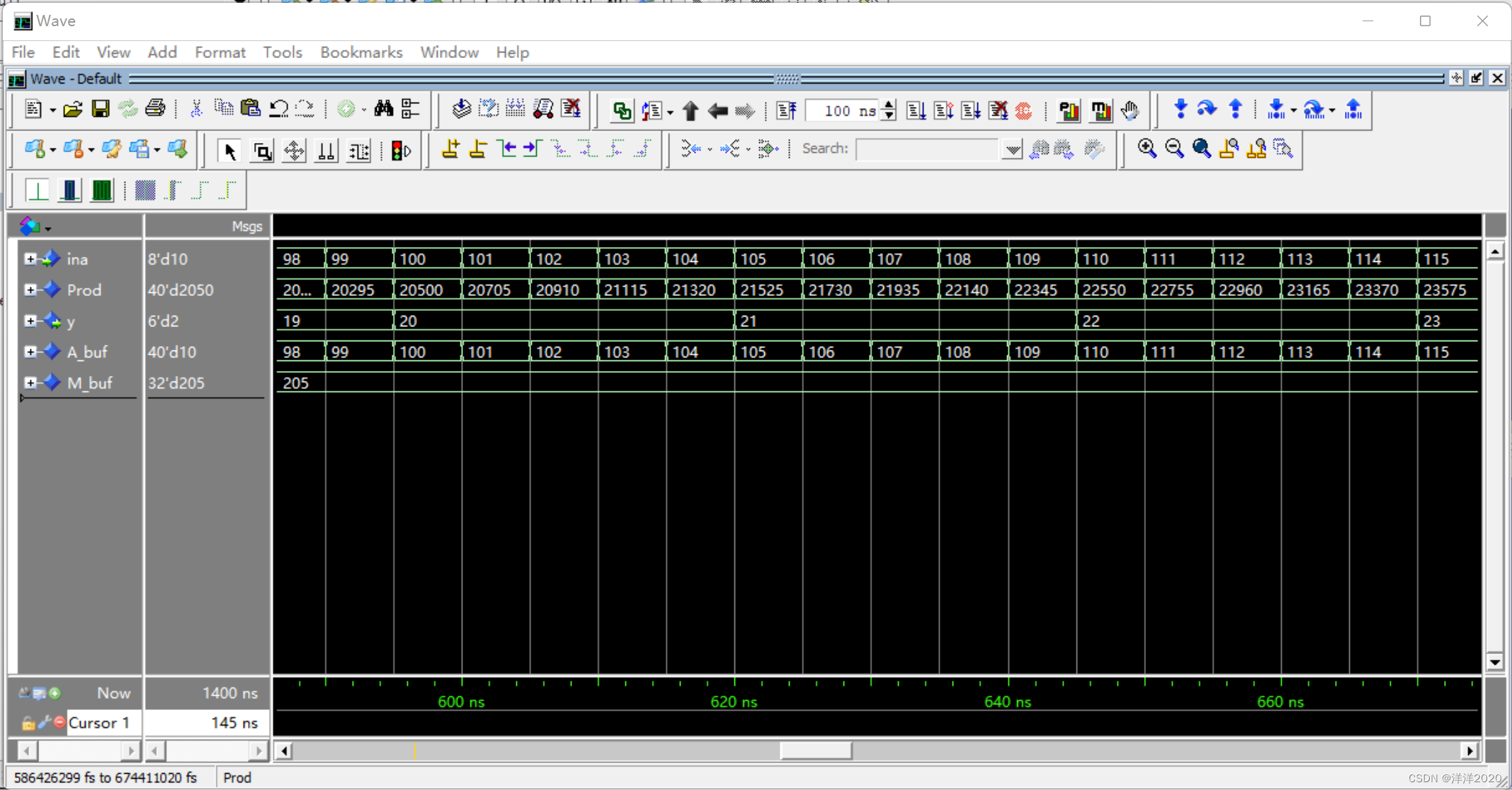Click the Open folder icon

(x=72, y=109)
